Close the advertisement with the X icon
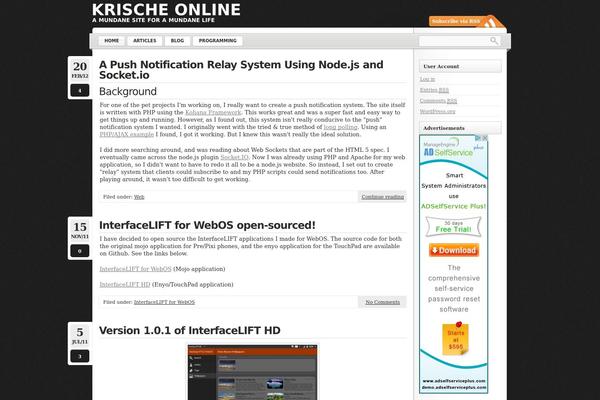Viewport: 600px width, 400px height. [485, 138]
